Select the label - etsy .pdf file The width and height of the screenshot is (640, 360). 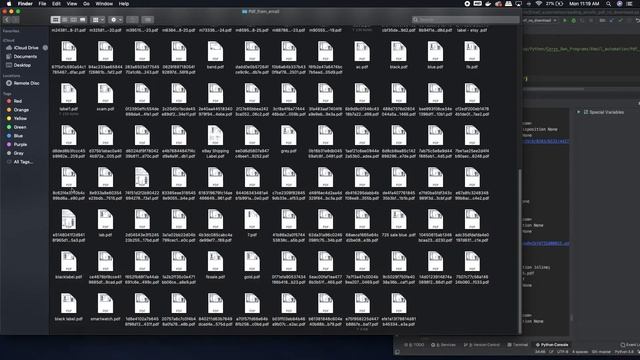(x=472, y=30)
